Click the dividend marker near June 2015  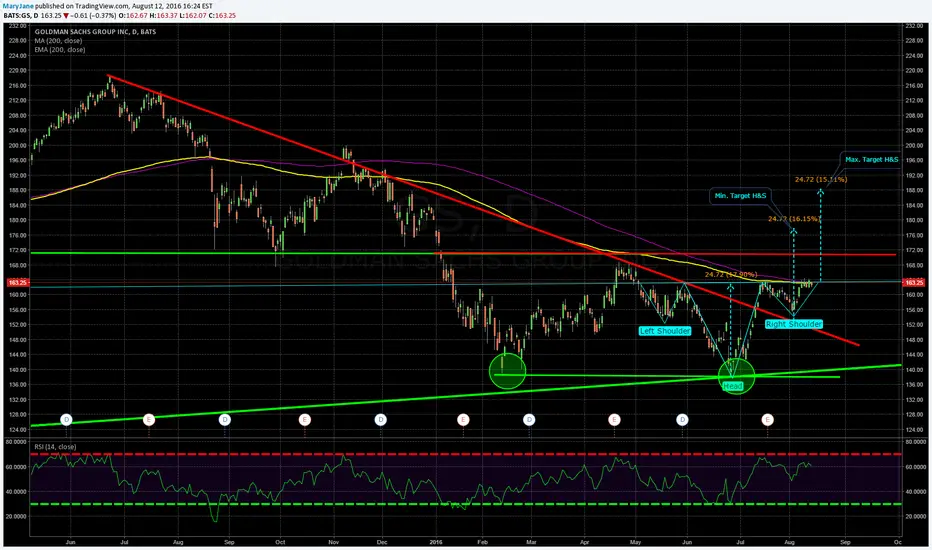pos(67,420)
